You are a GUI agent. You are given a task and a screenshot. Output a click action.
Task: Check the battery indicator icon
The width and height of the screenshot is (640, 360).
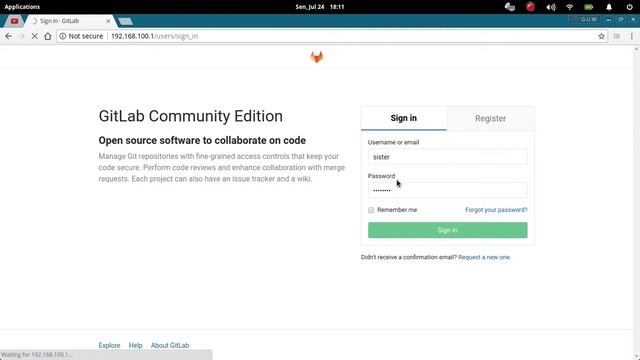pos(589,7)
